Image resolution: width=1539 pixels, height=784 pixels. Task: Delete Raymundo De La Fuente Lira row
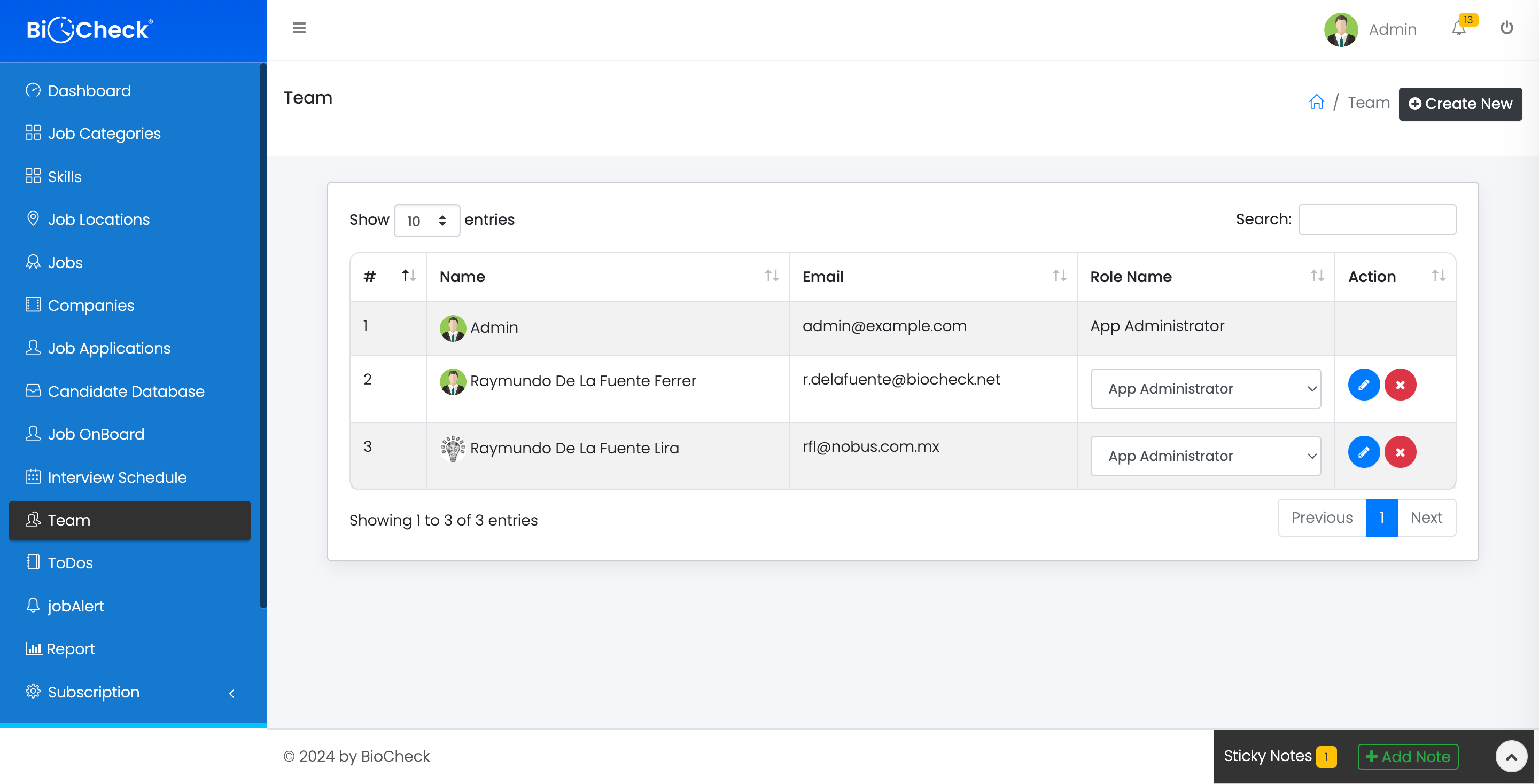[1400, 452]
